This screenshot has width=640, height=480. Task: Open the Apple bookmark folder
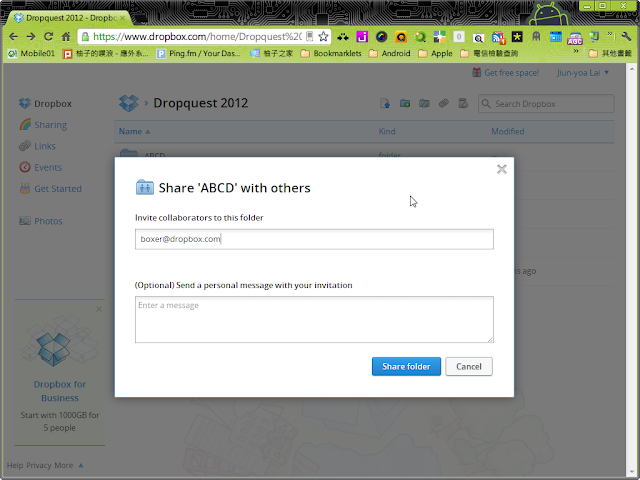pyautogui.click(x=436, y=53)
